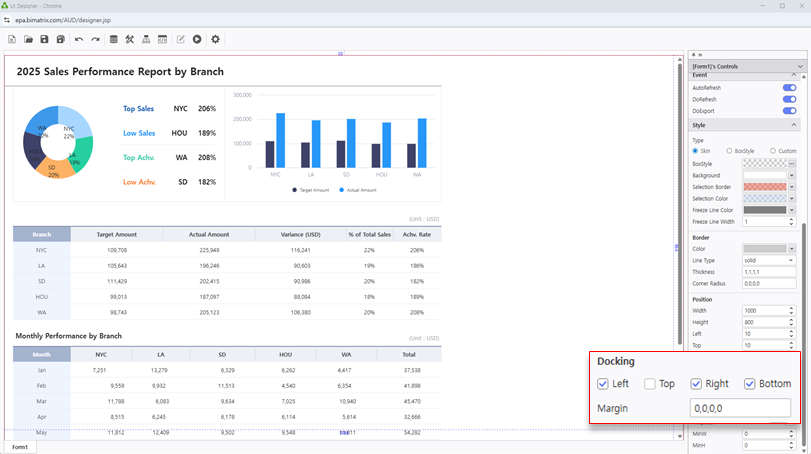Viewport: 811px width, 454px height.
Task: Disable the DoExport toggle
Action: 788,111
